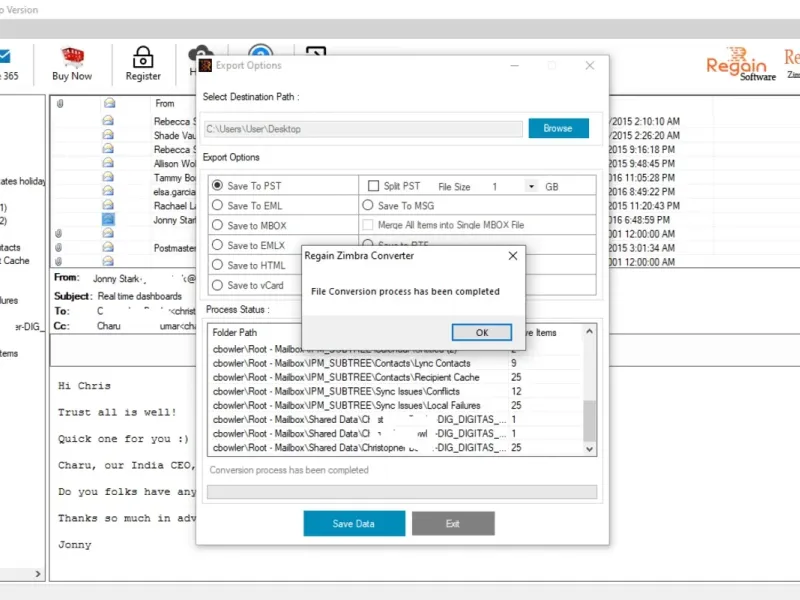Click the Save Data button
The image size is (800, 600).
[x=354, y=523]
